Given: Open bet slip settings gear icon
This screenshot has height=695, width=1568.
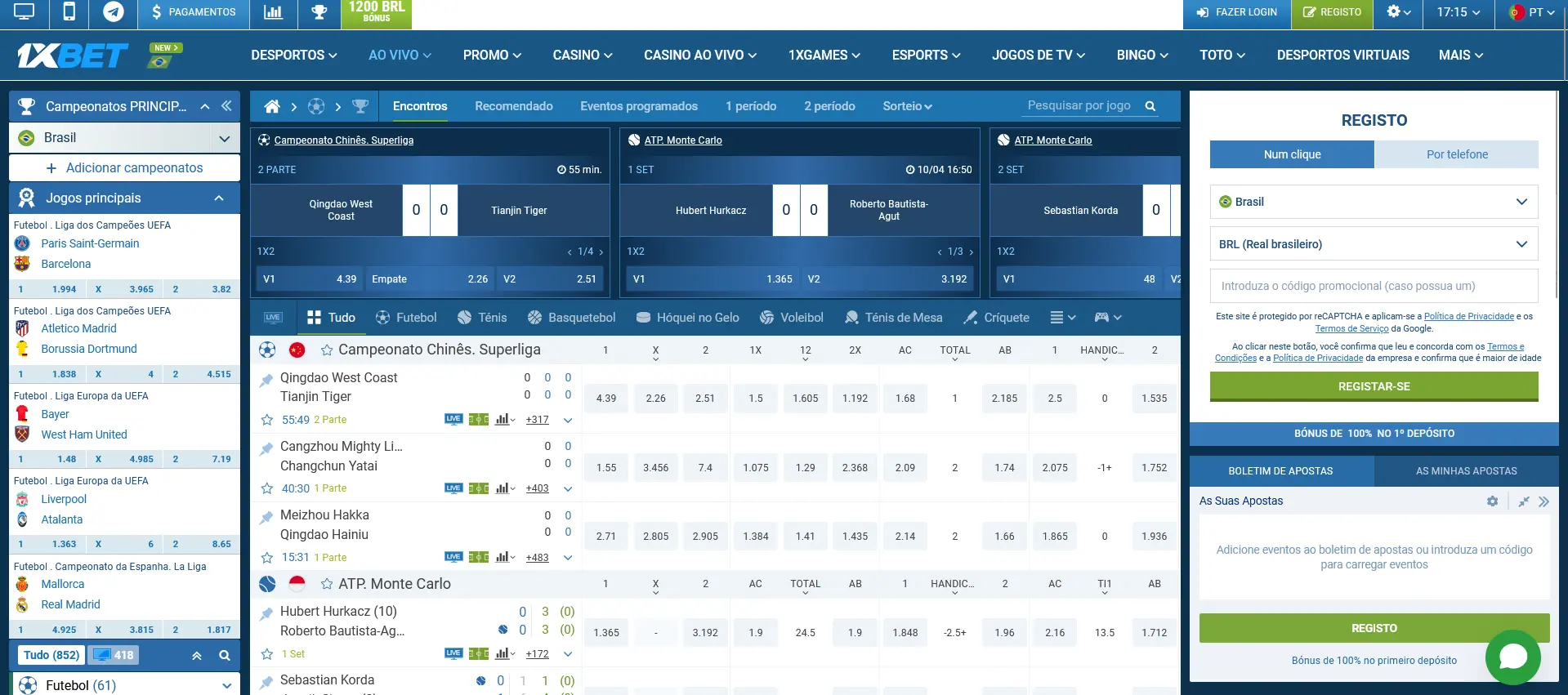Looking at the screenshot, I should pyautogui.click(x=1493, y=501).
